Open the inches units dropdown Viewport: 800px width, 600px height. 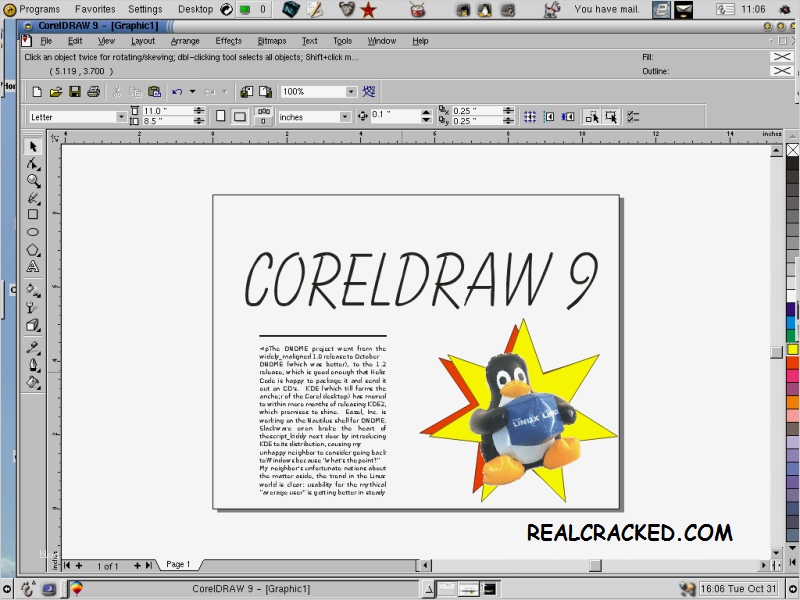point(345,117)
